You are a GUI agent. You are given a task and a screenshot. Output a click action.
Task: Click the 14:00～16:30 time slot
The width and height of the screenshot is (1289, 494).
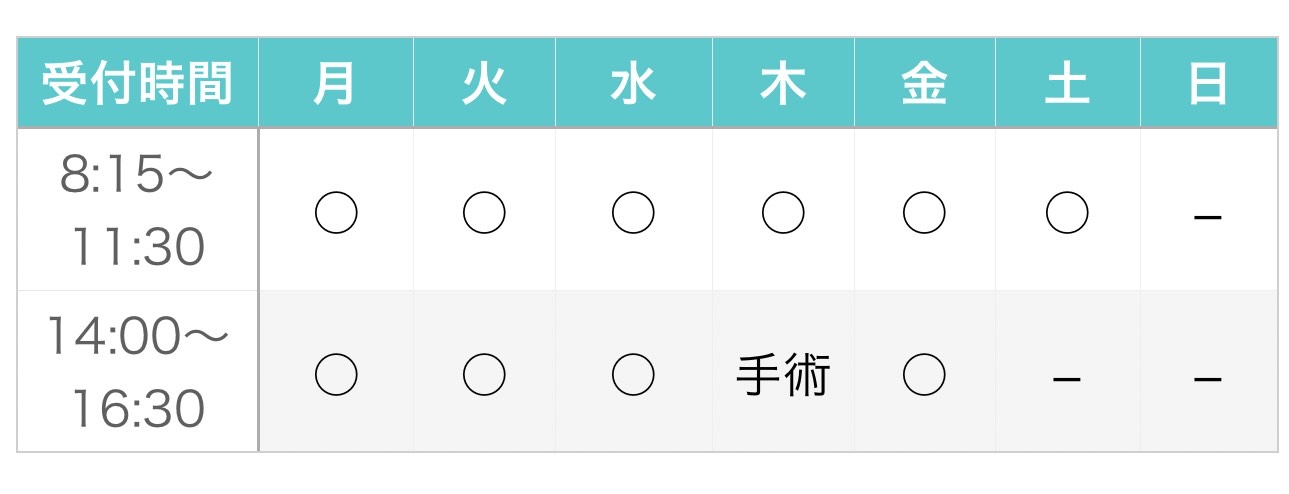(x=138, y=373)
